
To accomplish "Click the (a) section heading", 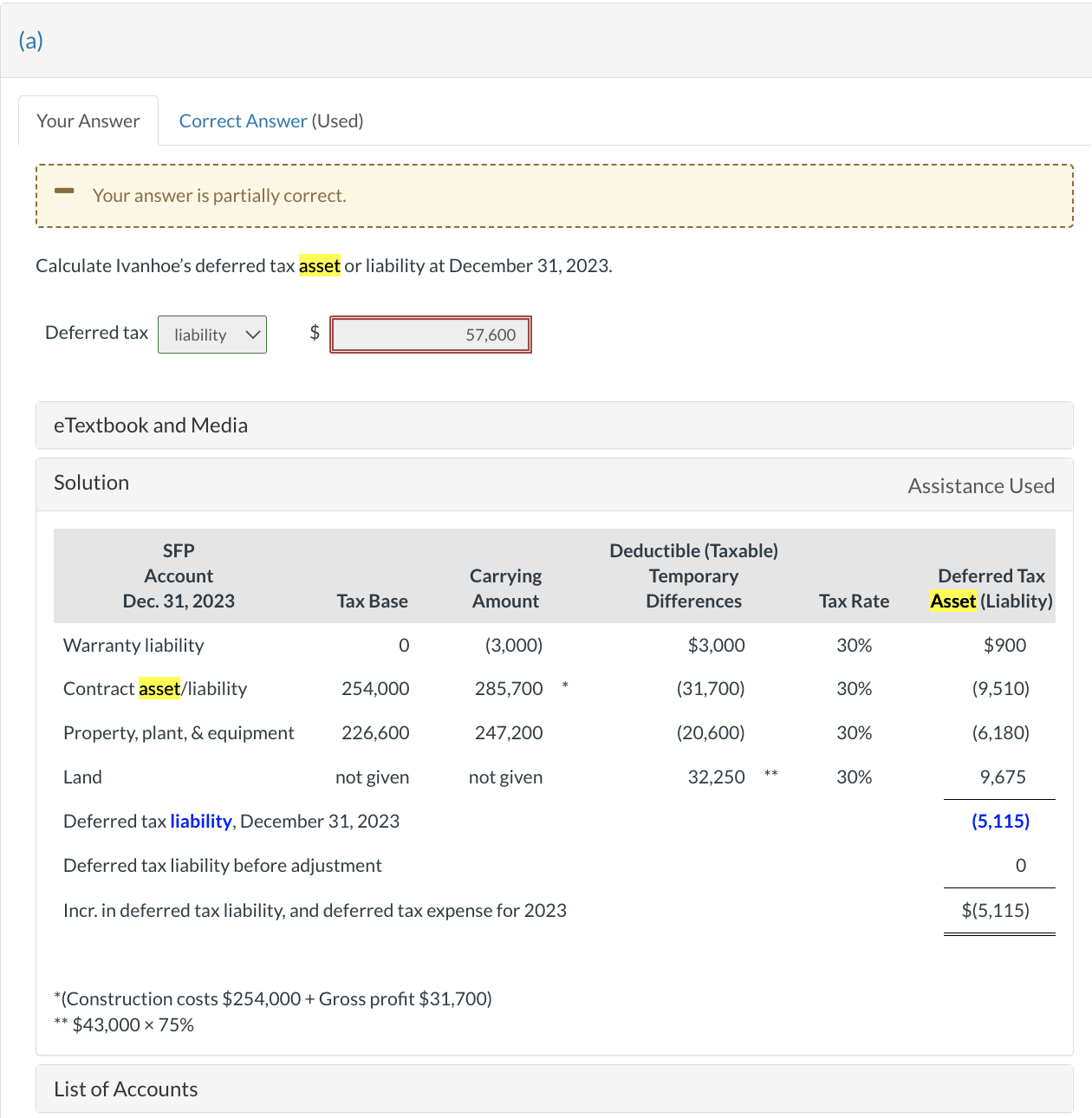I will tap(30, 40).
